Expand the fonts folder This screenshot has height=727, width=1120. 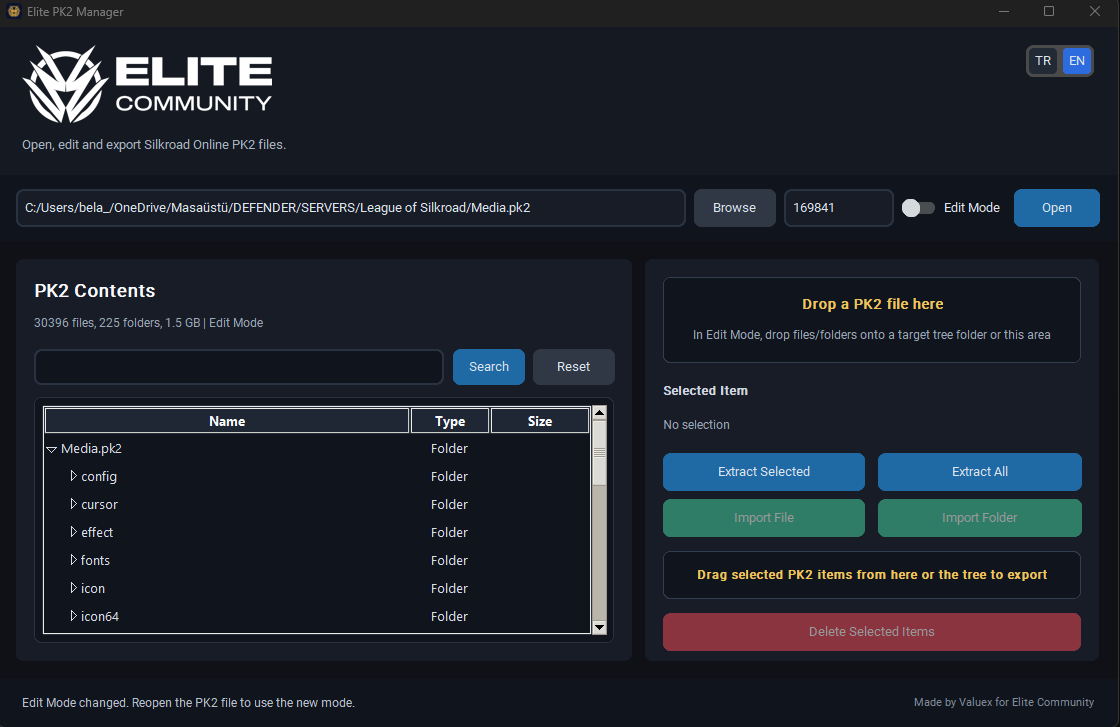click(73, 560)
